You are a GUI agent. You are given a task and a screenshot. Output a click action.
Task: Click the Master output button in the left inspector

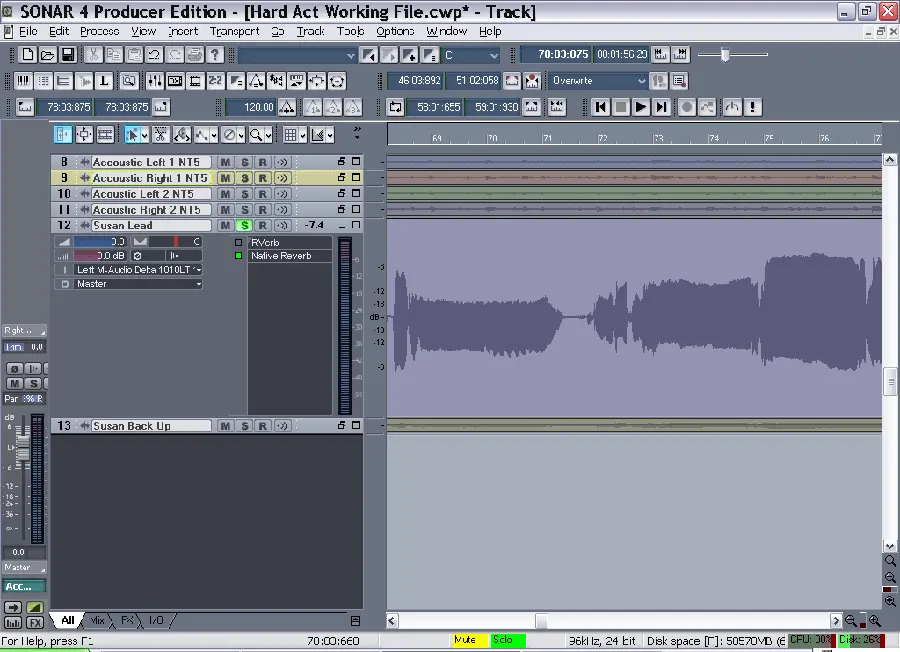(24, 568)
